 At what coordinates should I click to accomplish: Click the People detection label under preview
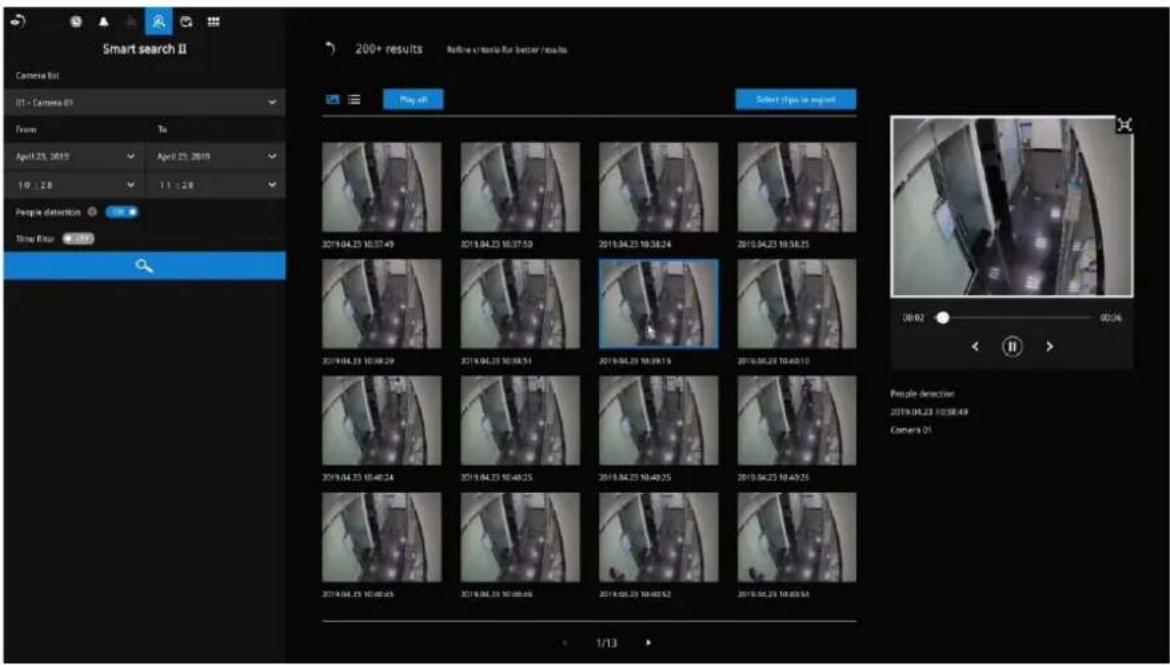(x=922, y=393)
